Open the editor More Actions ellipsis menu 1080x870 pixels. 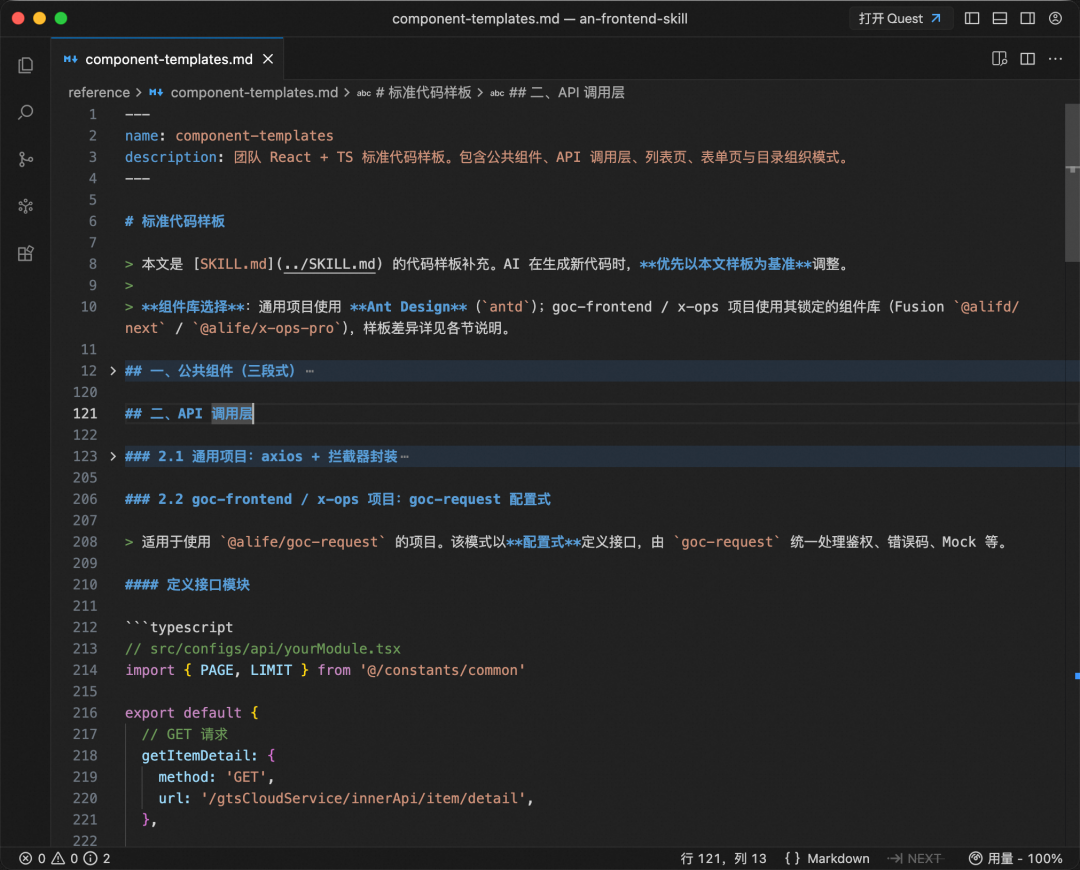coord(1055,59)
